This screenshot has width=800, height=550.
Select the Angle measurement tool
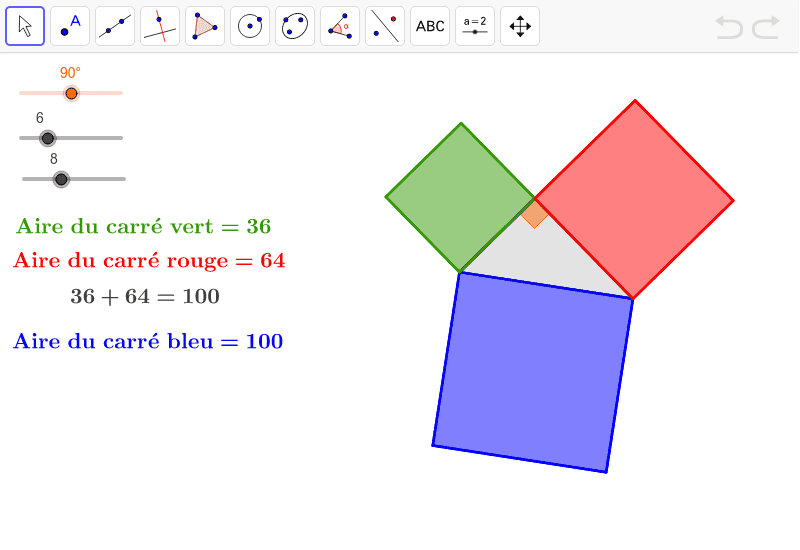click(340, 26)
